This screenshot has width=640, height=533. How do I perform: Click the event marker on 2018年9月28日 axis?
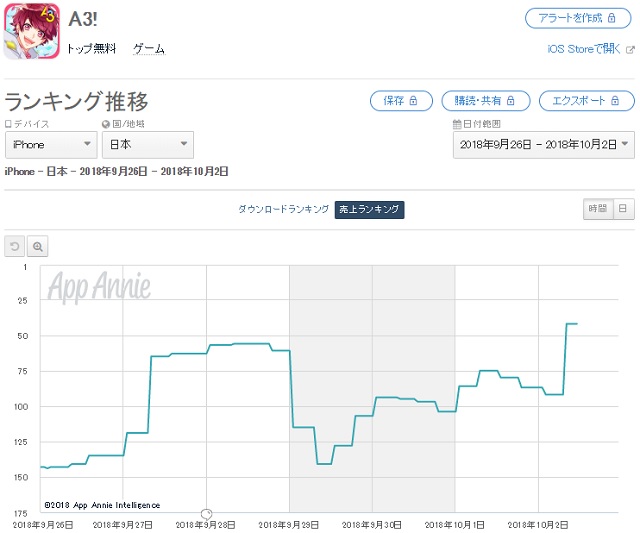click(207, 513)
